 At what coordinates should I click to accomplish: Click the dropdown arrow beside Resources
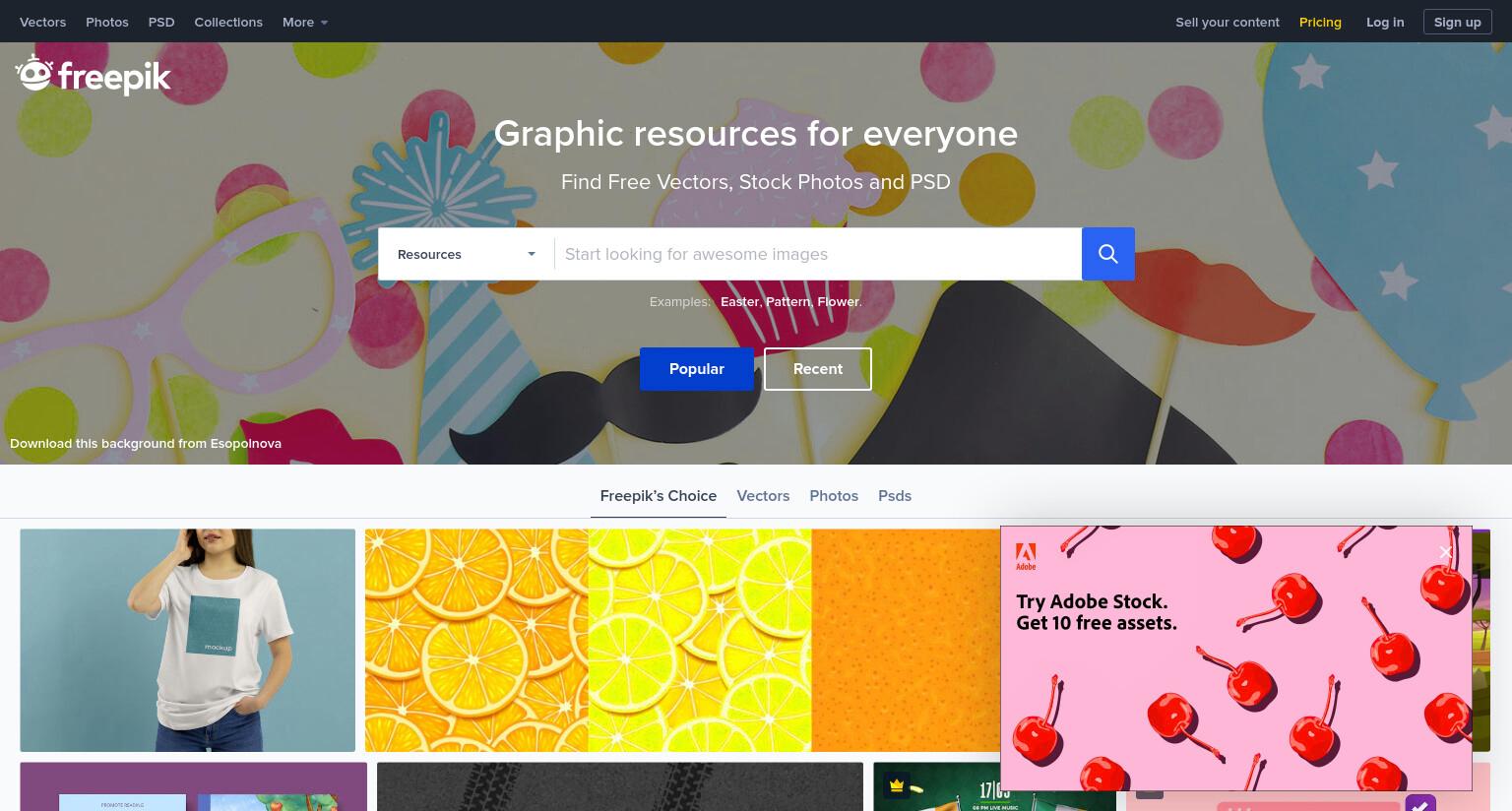tap(532, 254)
